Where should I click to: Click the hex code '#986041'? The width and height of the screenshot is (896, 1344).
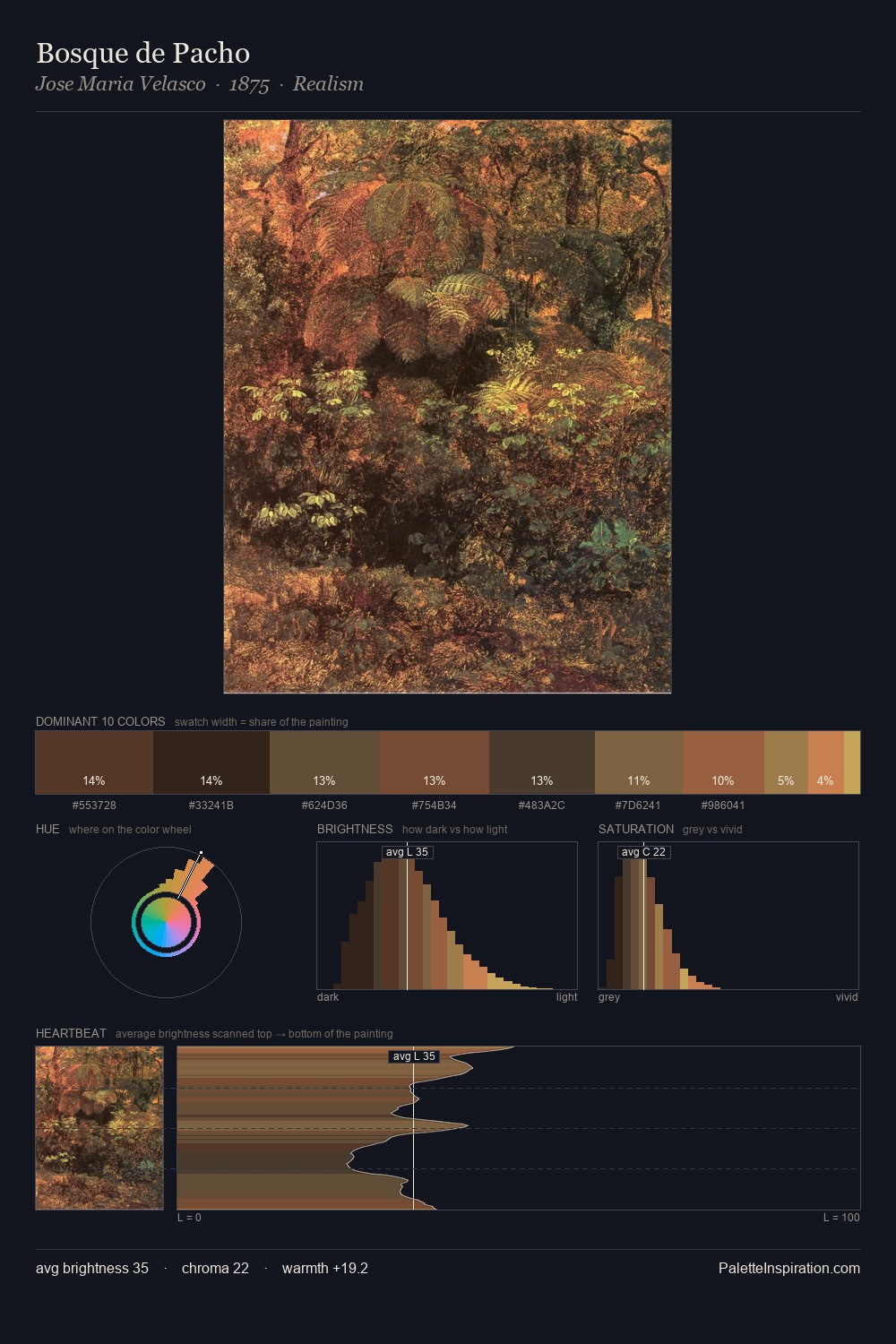(x=723, y=805)
